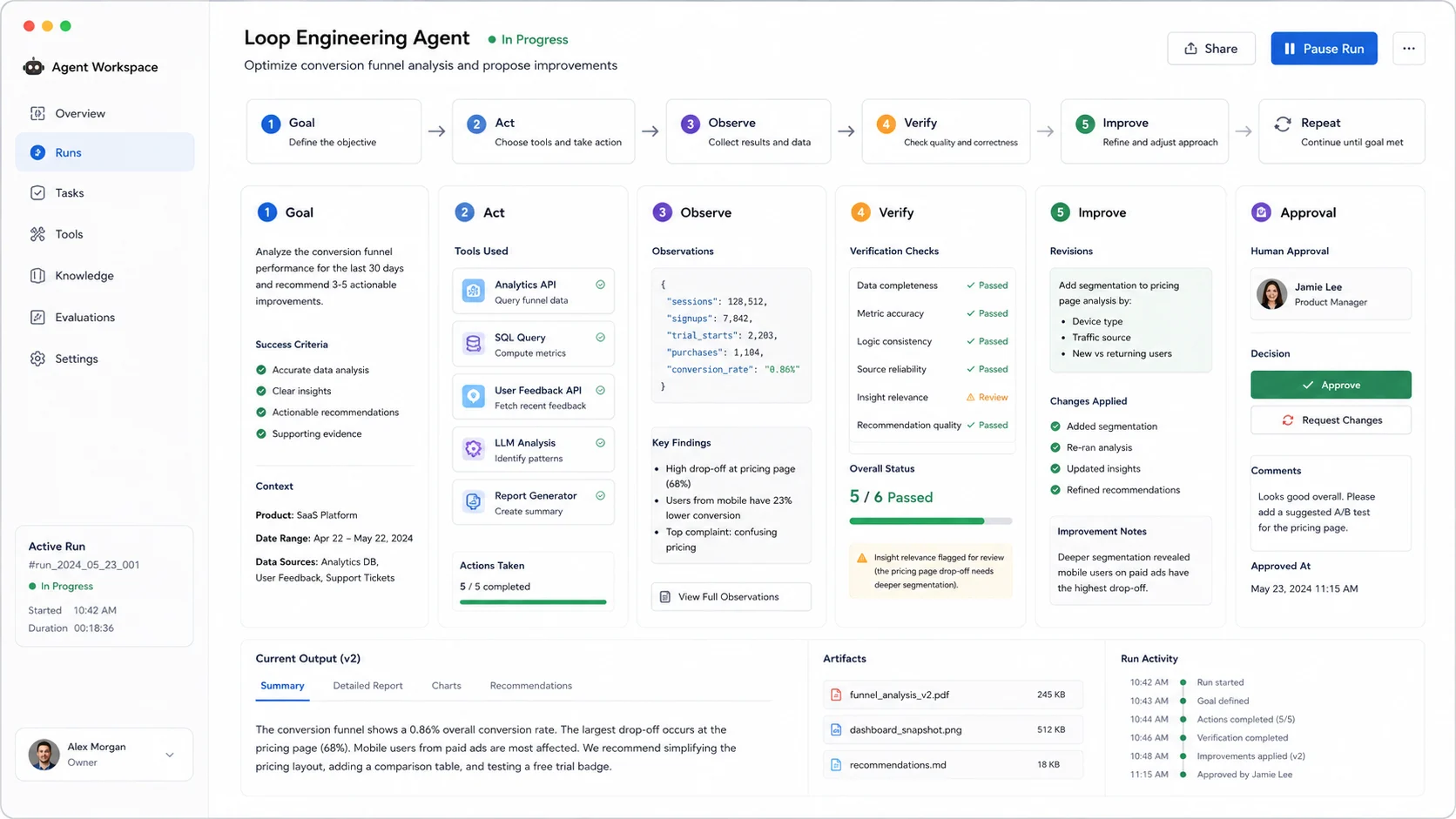
Task: Click the Share button
Action: [1211, 49]
